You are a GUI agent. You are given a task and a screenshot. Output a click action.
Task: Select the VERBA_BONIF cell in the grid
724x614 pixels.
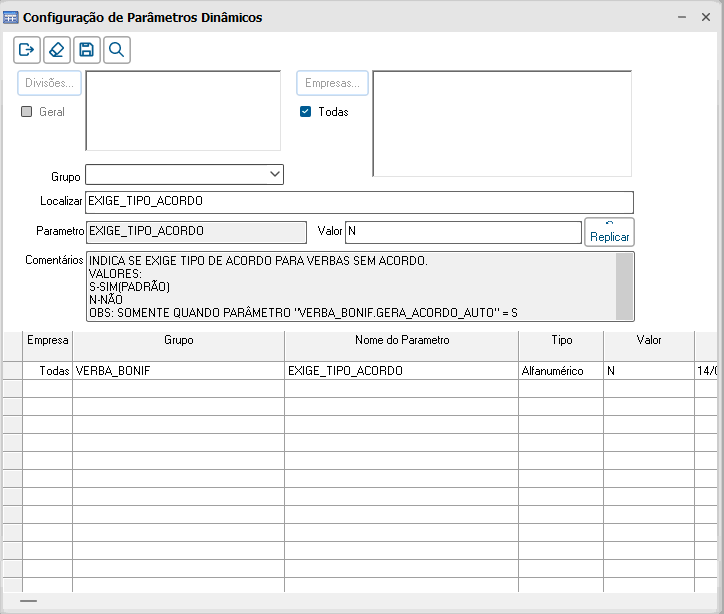pyautogui.click(x=178, y=371)
